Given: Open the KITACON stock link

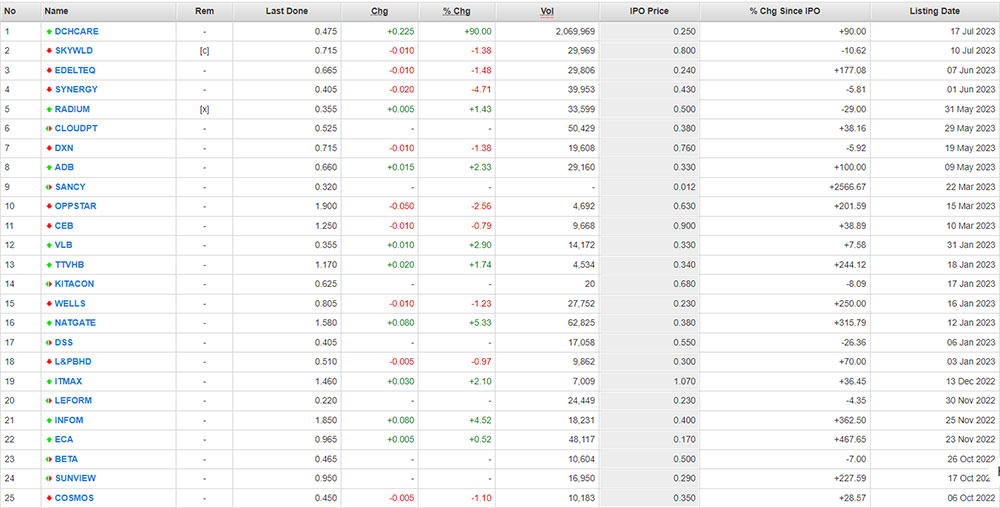Looking at the screenshot, I should 75,284.
